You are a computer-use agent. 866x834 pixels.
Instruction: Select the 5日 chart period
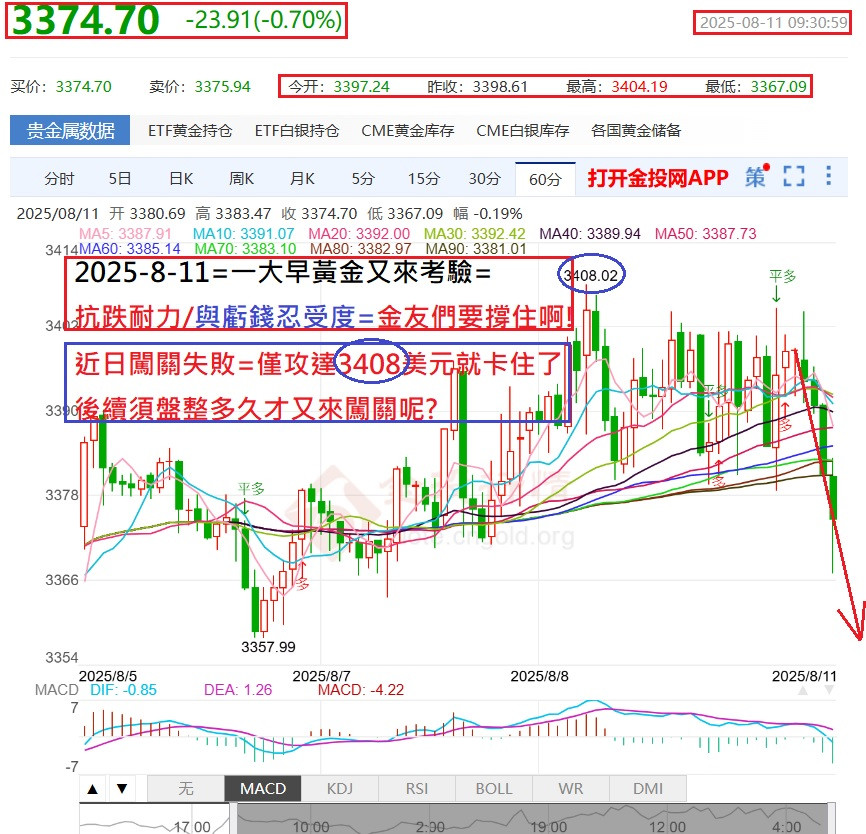[x=120, y=179]
